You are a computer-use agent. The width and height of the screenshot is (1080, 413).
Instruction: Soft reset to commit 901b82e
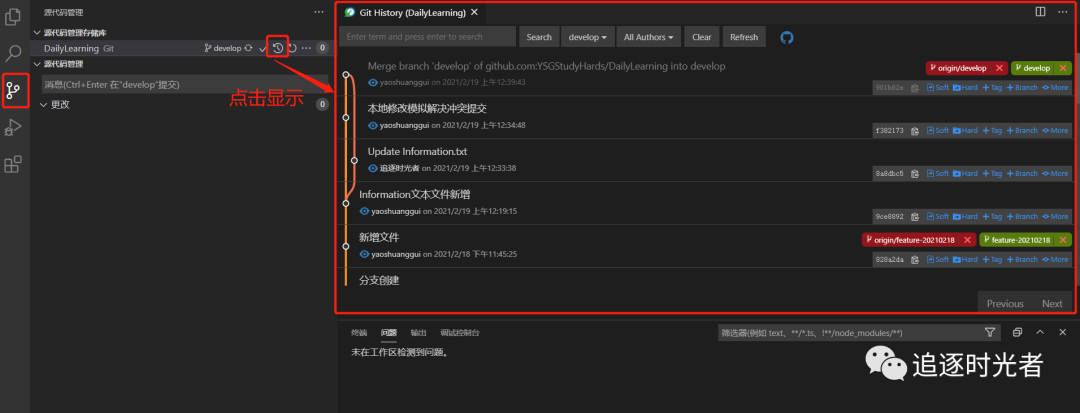coord(937,88)
